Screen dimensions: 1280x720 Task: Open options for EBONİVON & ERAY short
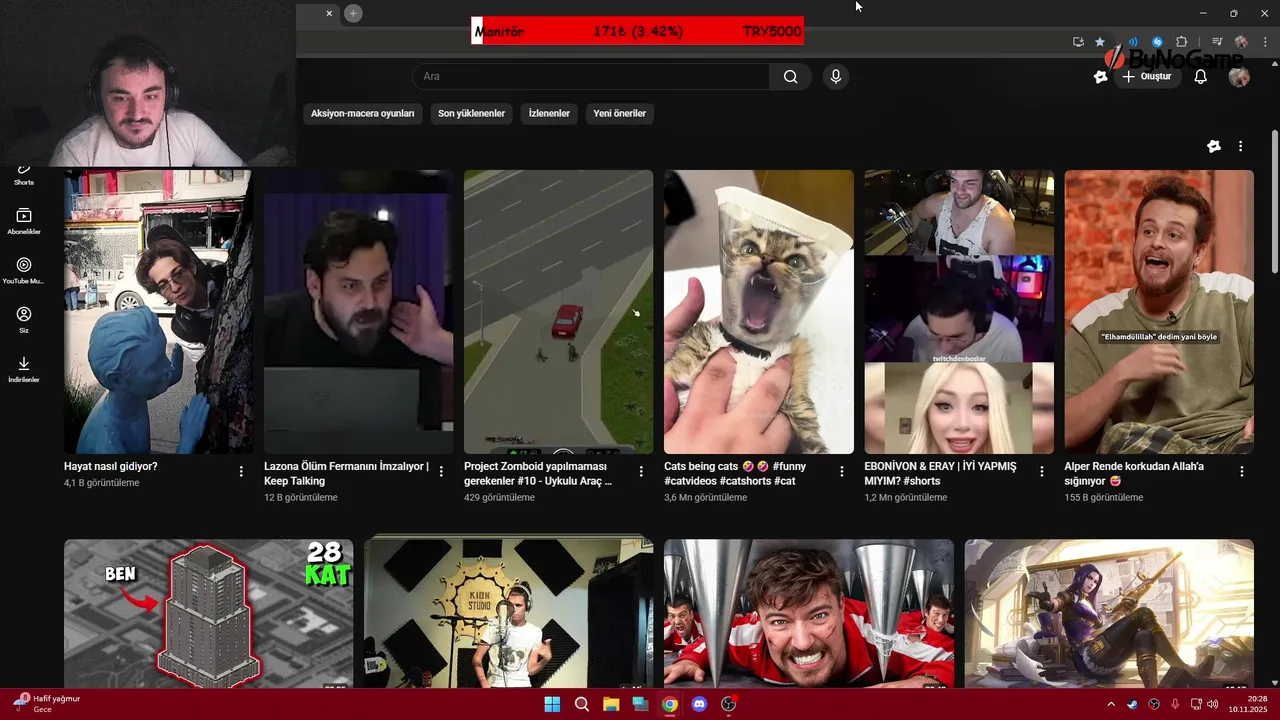[x=1041, y=471]
